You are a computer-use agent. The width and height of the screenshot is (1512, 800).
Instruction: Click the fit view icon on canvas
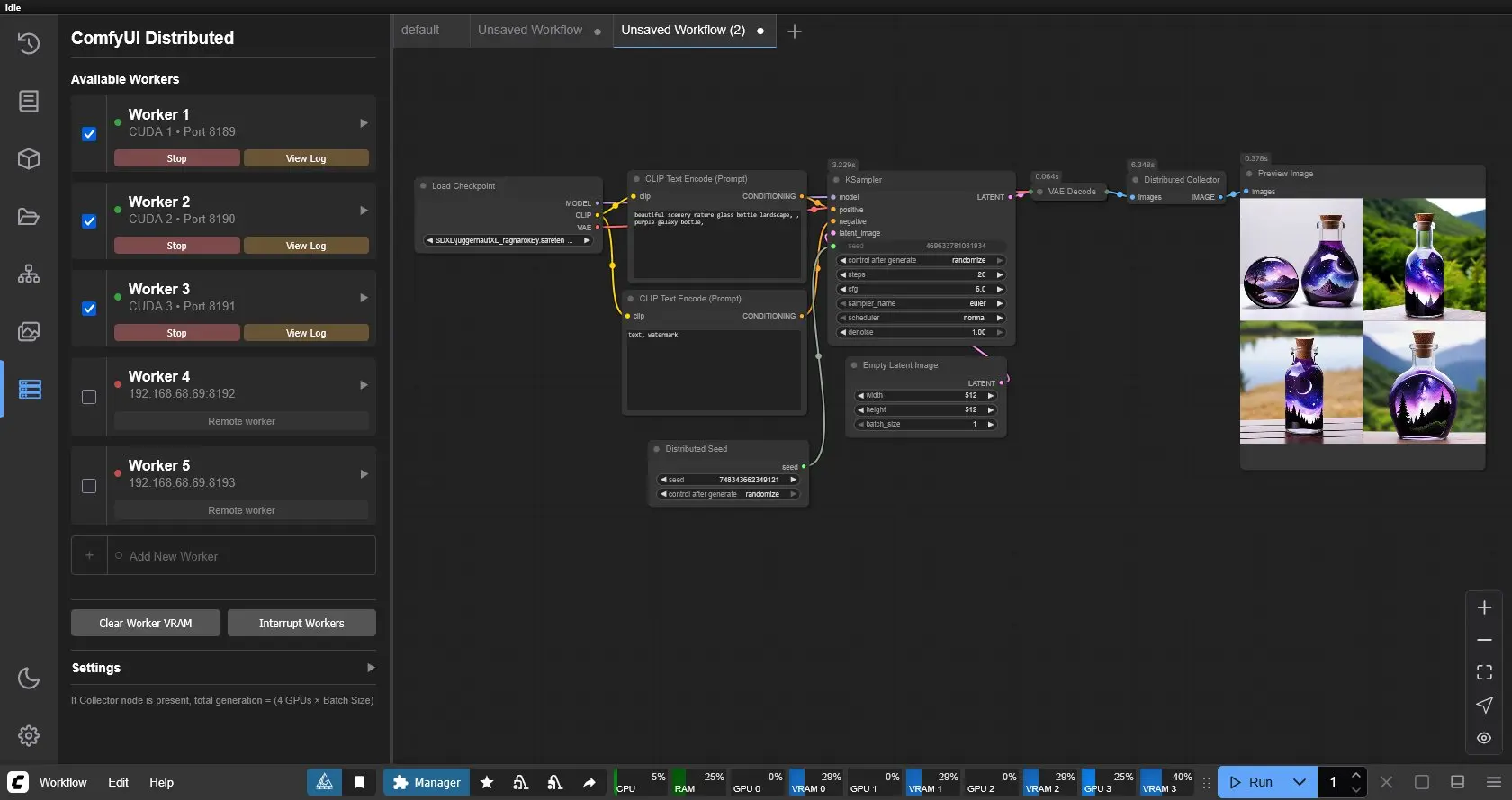tap(1484, 672)
